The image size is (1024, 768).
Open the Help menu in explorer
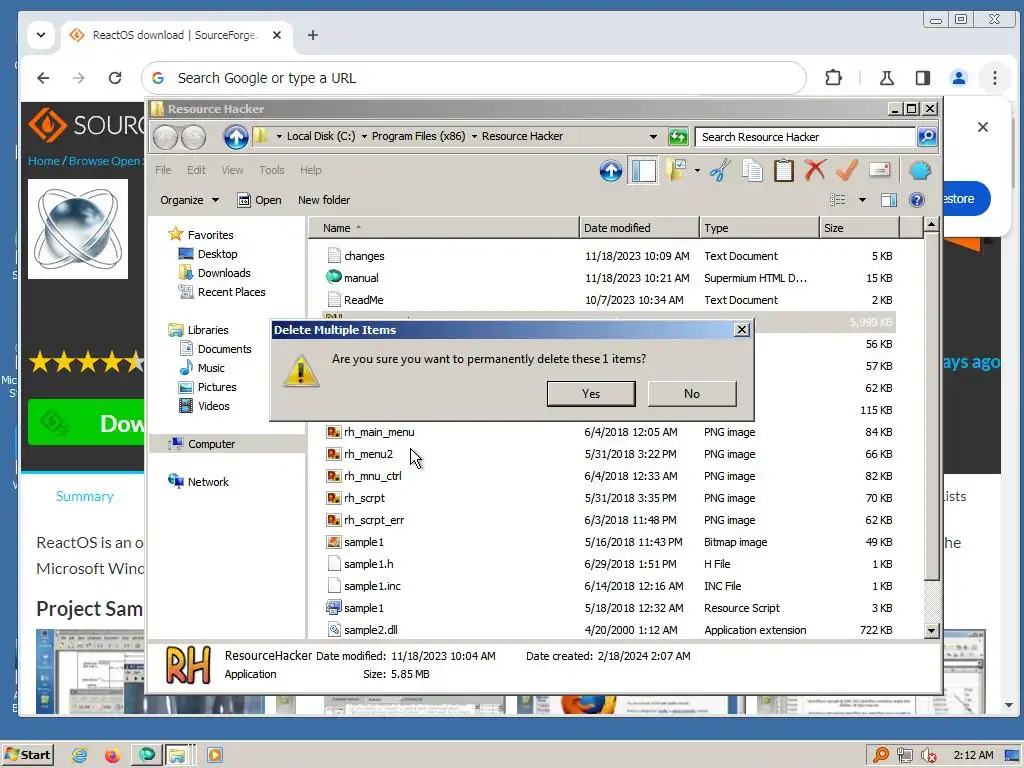pos(311,170)
